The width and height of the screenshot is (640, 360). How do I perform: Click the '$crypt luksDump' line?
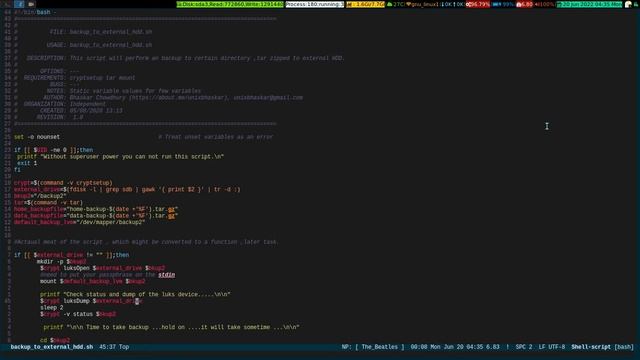coord(91,301)
